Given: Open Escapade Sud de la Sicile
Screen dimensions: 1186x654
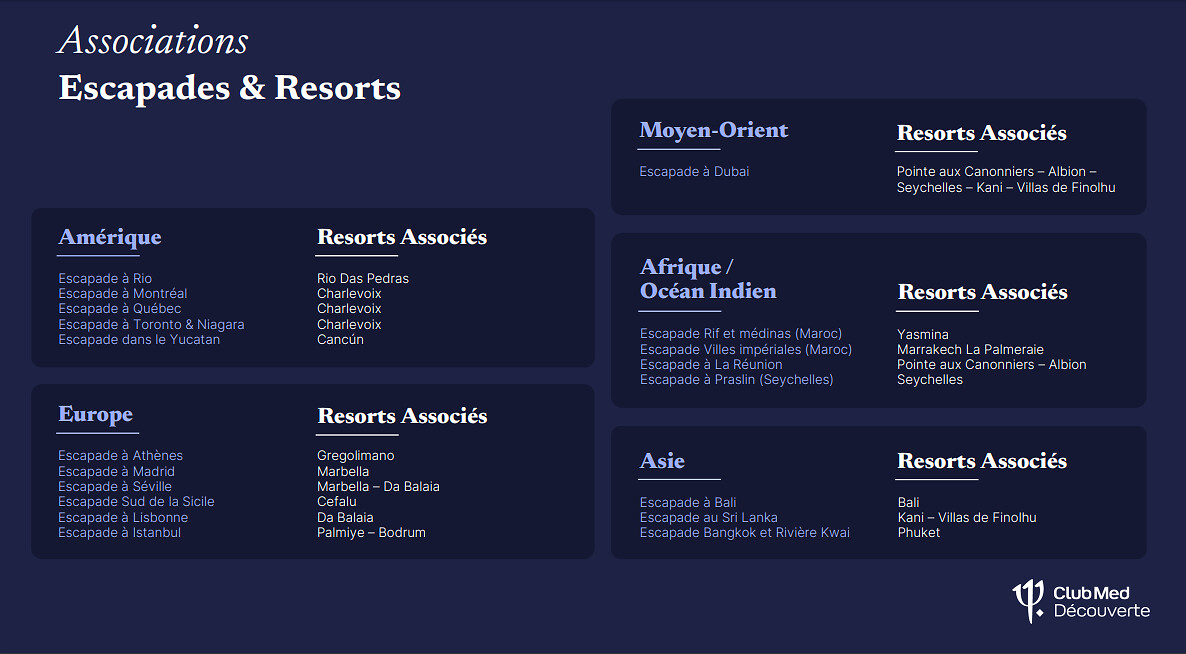Looking at the screenshot, I should tap(136, 501).
